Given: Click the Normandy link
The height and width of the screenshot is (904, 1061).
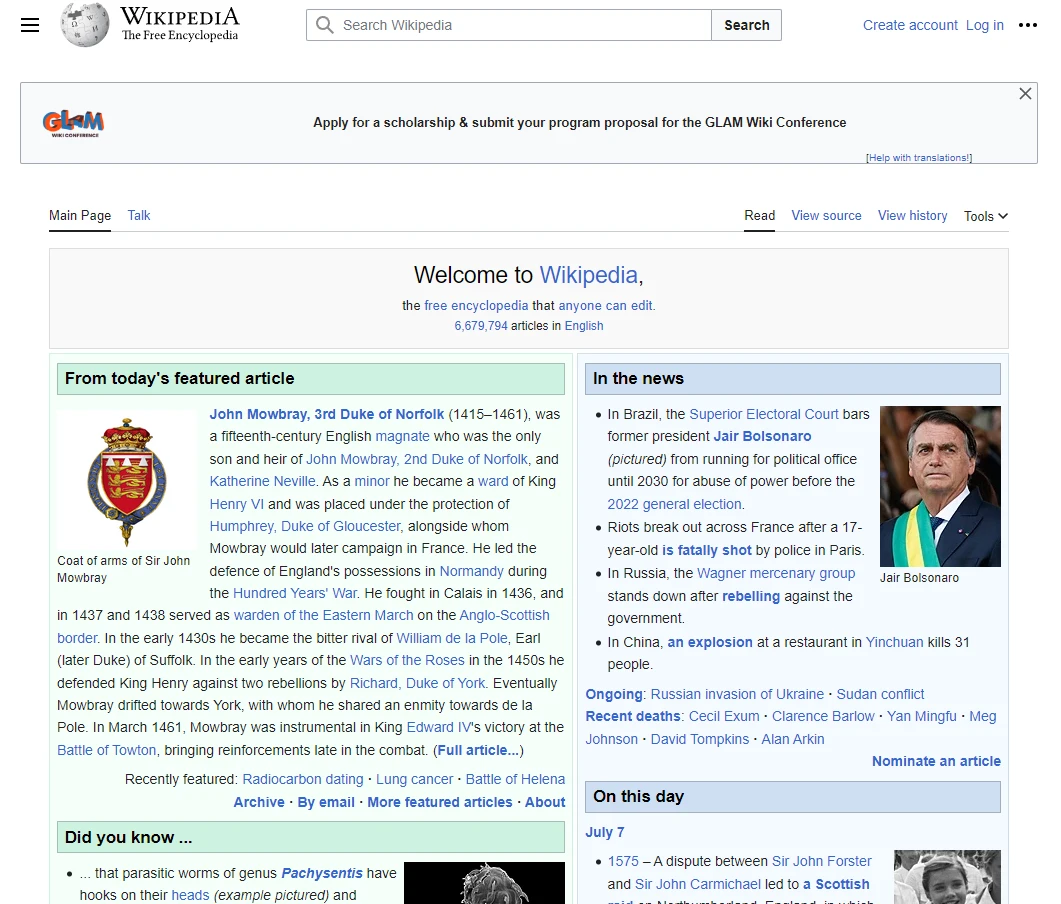Looking at the screenshot, I should tap(472, 571).
